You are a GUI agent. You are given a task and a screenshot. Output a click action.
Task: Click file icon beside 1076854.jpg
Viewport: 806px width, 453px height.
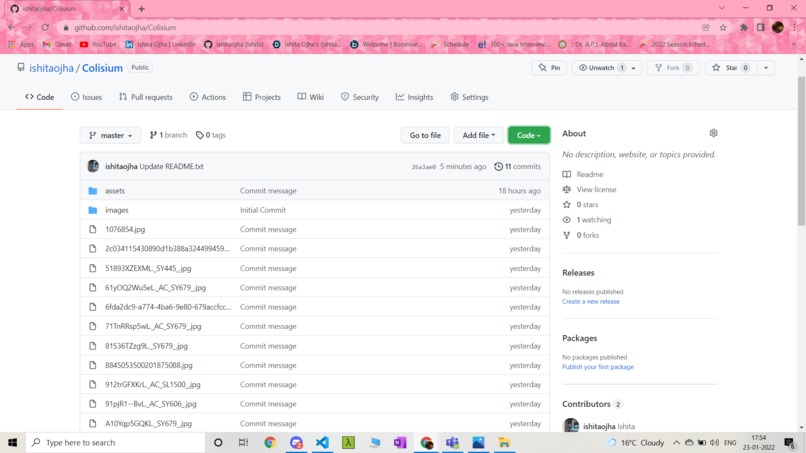(x=93, y=229)
